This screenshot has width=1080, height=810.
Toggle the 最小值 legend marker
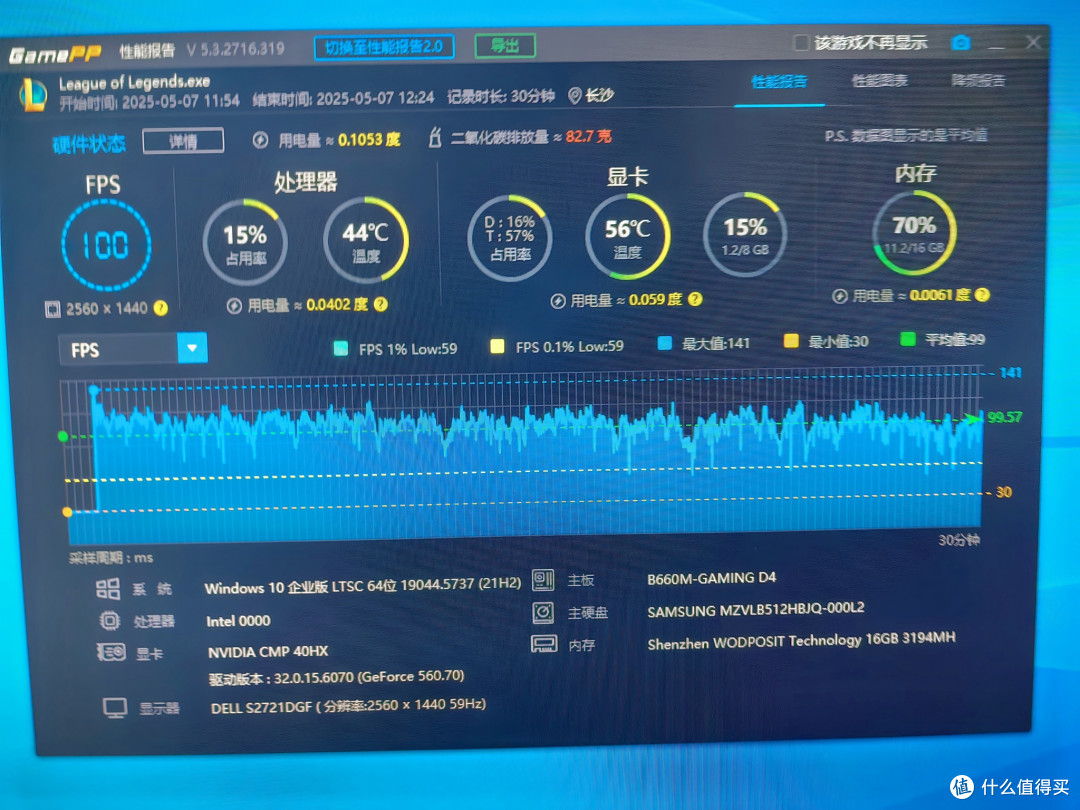coord(791,340)
